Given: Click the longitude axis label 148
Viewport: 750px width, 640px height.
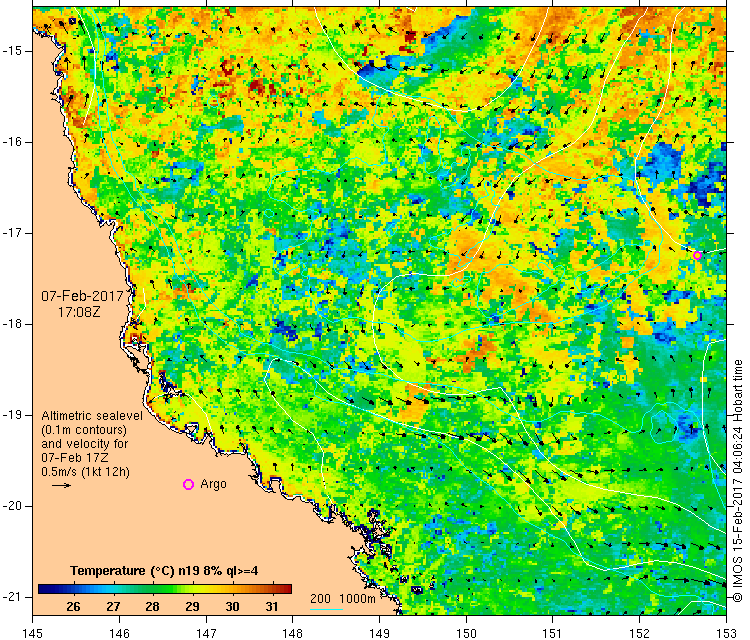Looking at the screenshot, I should coord(293,633).
